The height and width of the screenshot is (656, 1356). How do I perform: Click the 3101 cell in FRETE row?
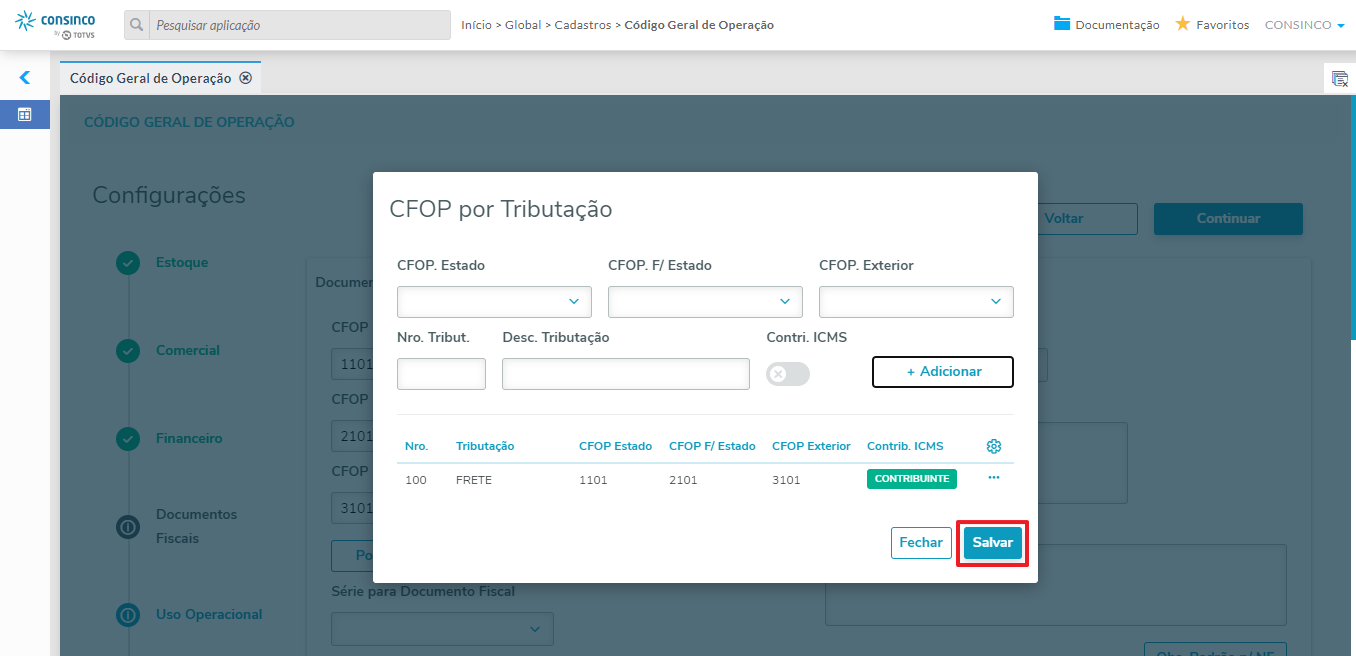[786, 480]
